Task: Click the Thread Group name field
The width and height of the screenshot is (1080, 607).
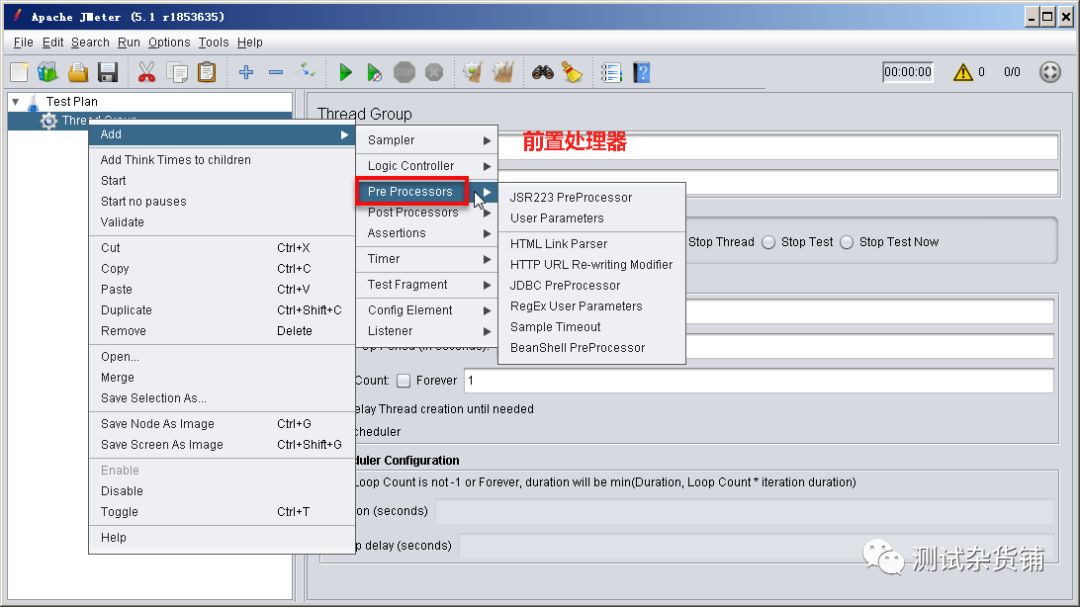Action: 777,146
